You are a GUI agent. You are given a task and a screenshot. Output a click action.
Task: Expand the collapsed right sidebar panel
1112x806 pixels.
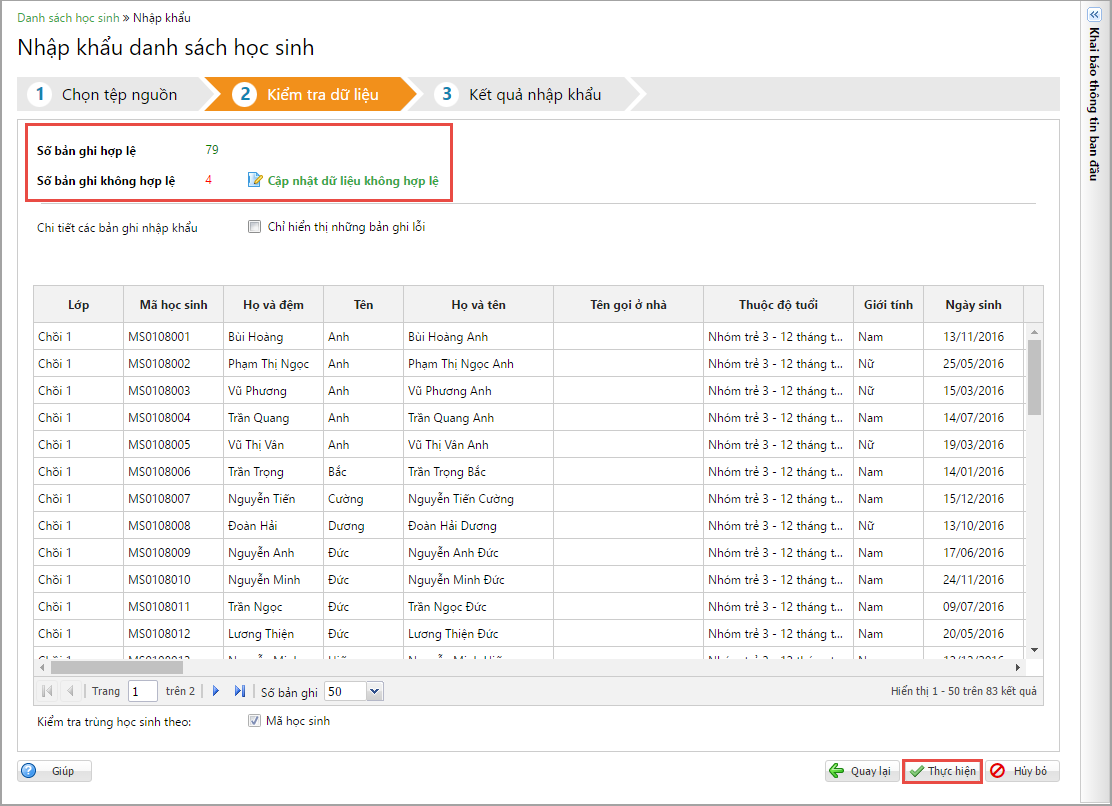[x=1094, y=15]
